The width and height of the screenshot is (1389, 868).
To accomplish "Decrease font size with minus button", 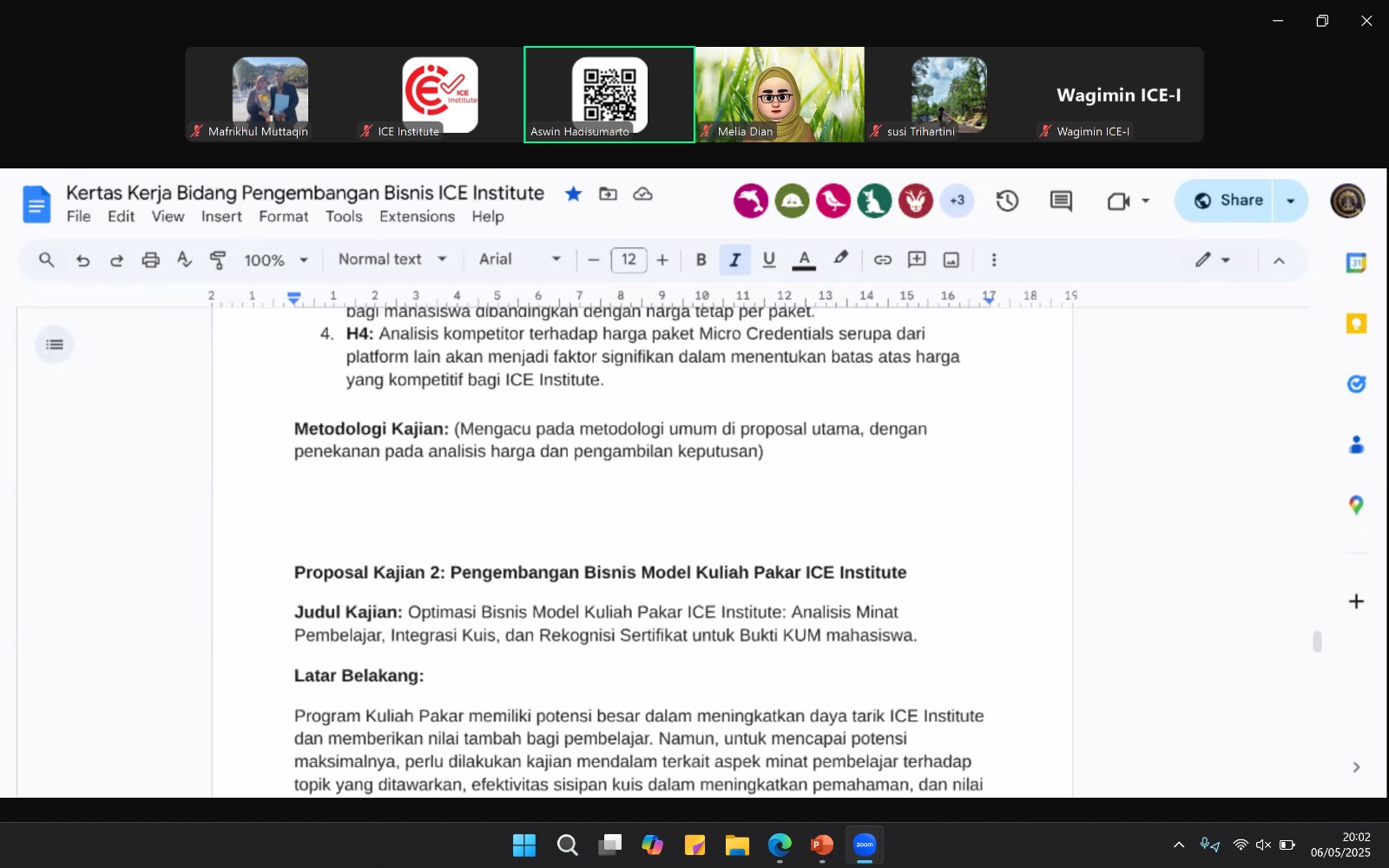I will pyautogui.click(x=594, y=260).
